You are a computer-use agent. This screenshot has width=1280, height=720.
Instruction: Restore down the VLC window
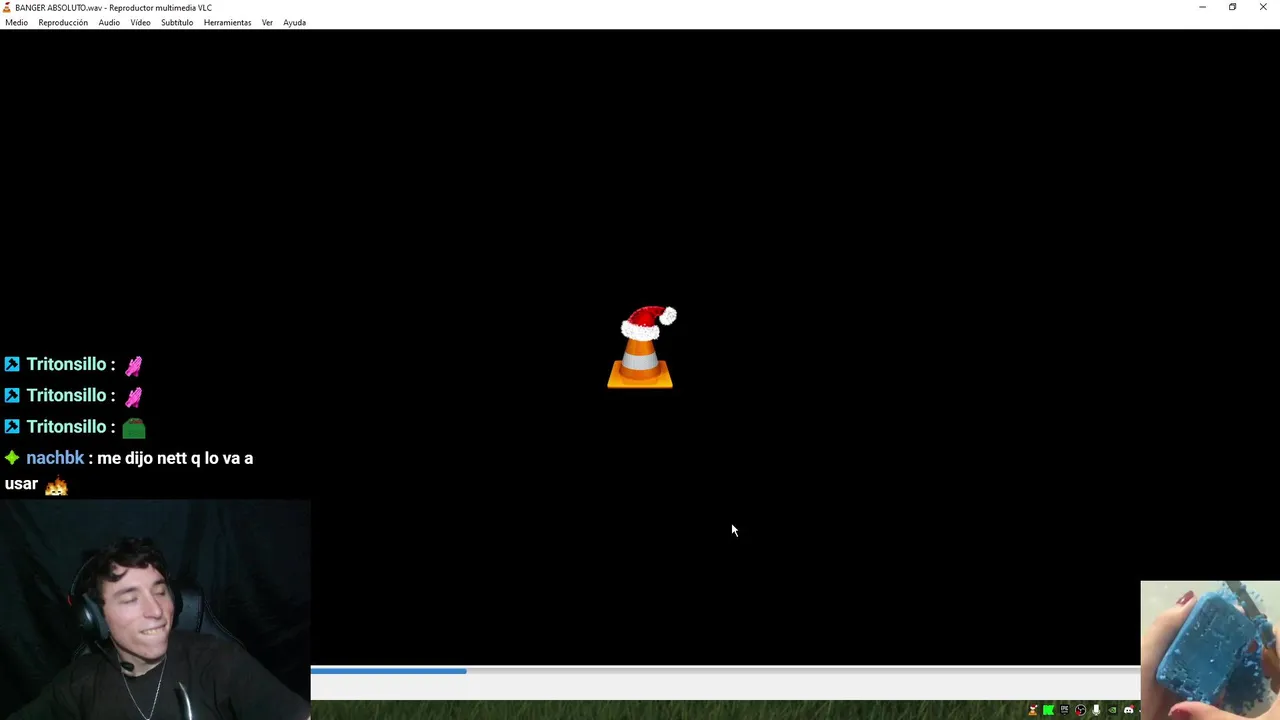[1232, 7]
